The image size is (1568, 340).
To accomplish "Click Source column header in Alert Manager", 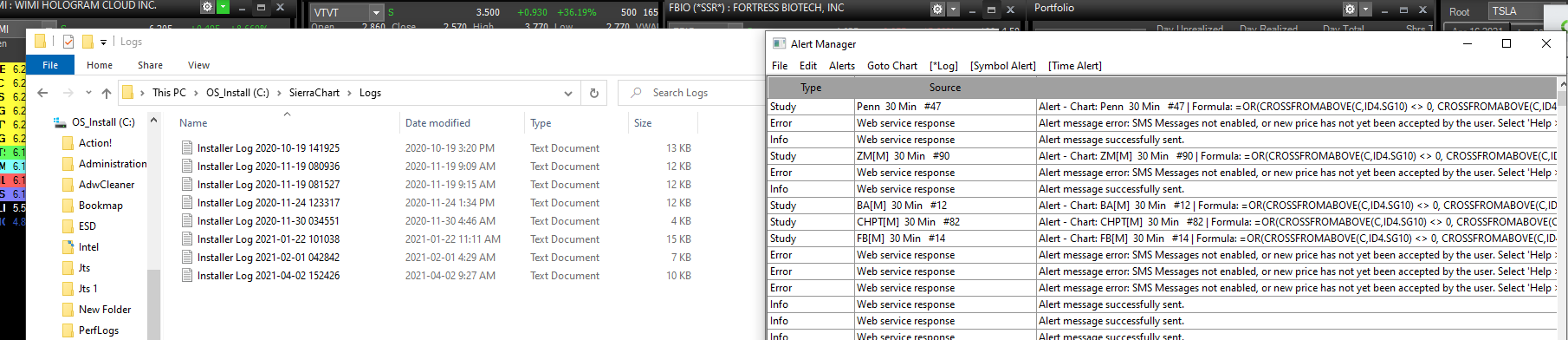I will pos(945,88).
